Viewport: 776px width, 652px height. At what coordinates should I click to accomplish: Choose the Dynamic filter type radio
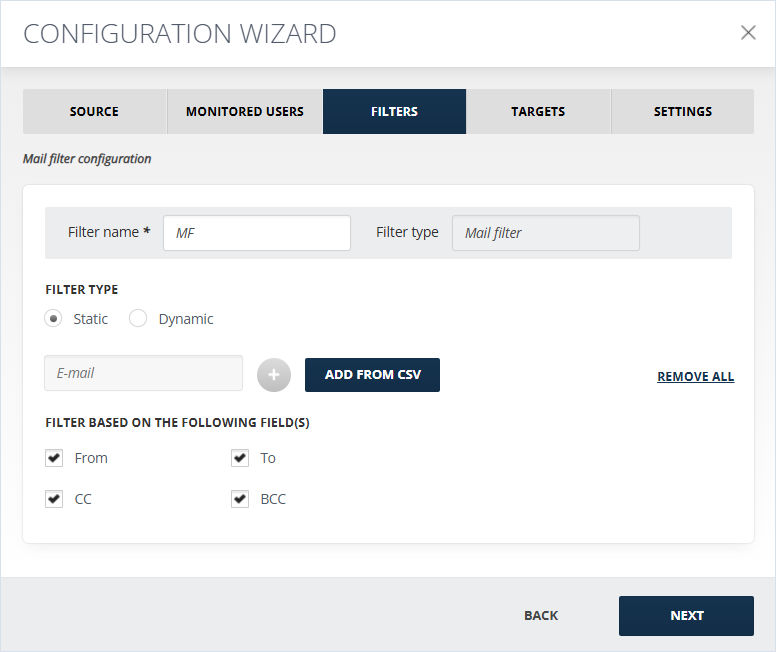(138, 318)
